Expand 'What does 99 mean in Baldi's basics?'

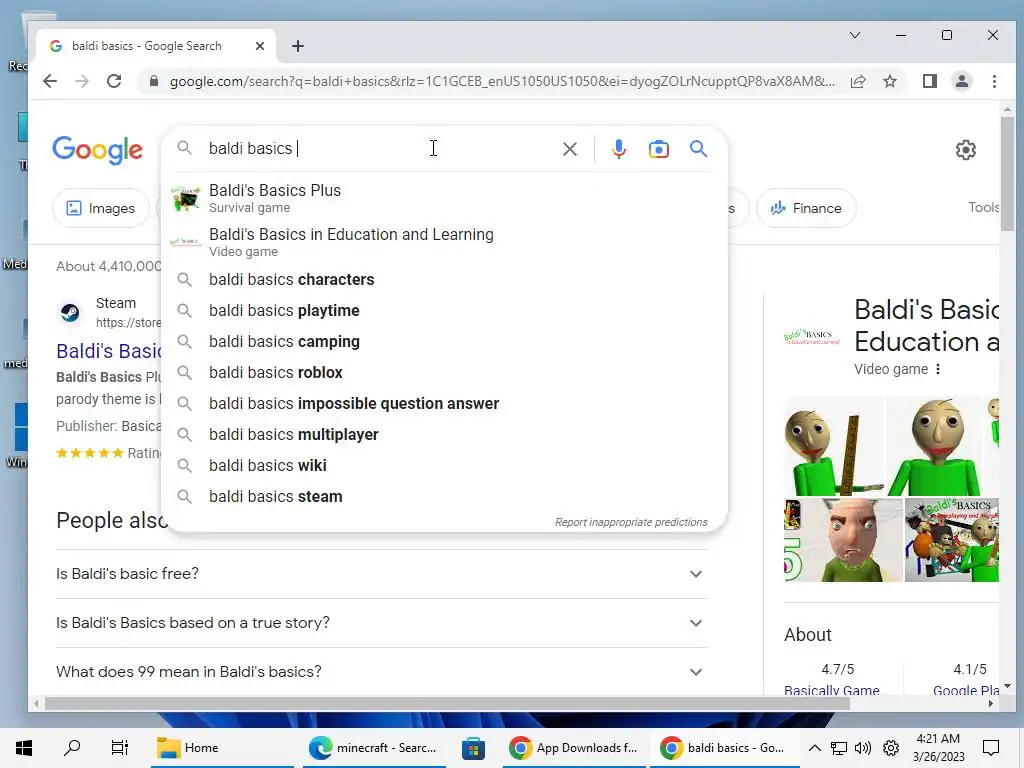[x=382, y=671]
